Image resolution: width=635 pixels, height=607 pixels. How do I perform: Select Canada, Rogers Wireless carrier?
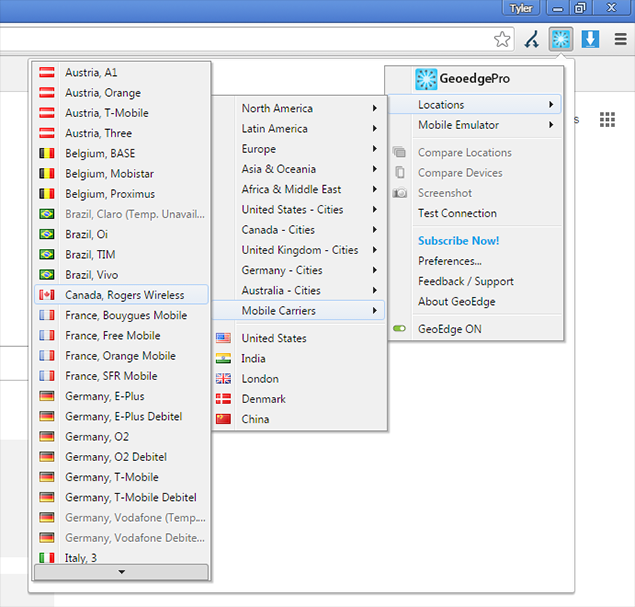(121, 295)
